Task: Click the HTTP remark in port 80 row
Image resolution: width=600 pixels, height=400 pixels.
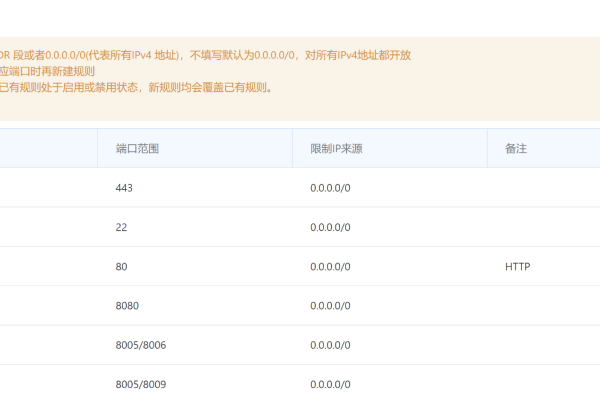Action: point(517,267)
